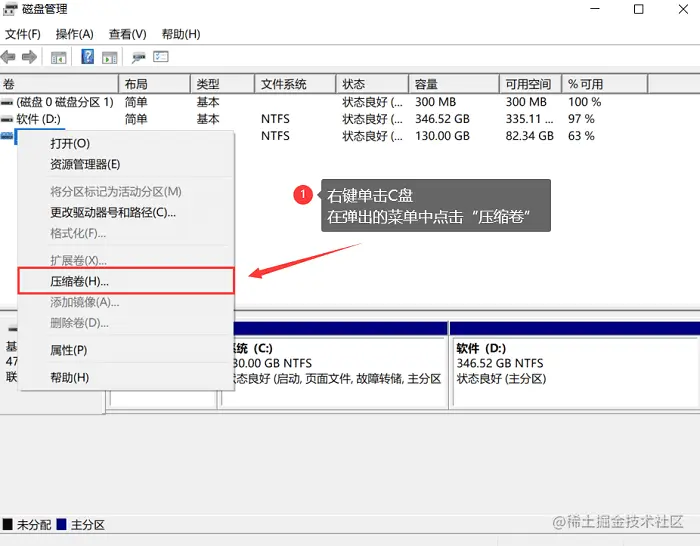Open the 查看(V) menu
Image resolution: width=700 pixels, height=546 pixels.
pos(128,34)
